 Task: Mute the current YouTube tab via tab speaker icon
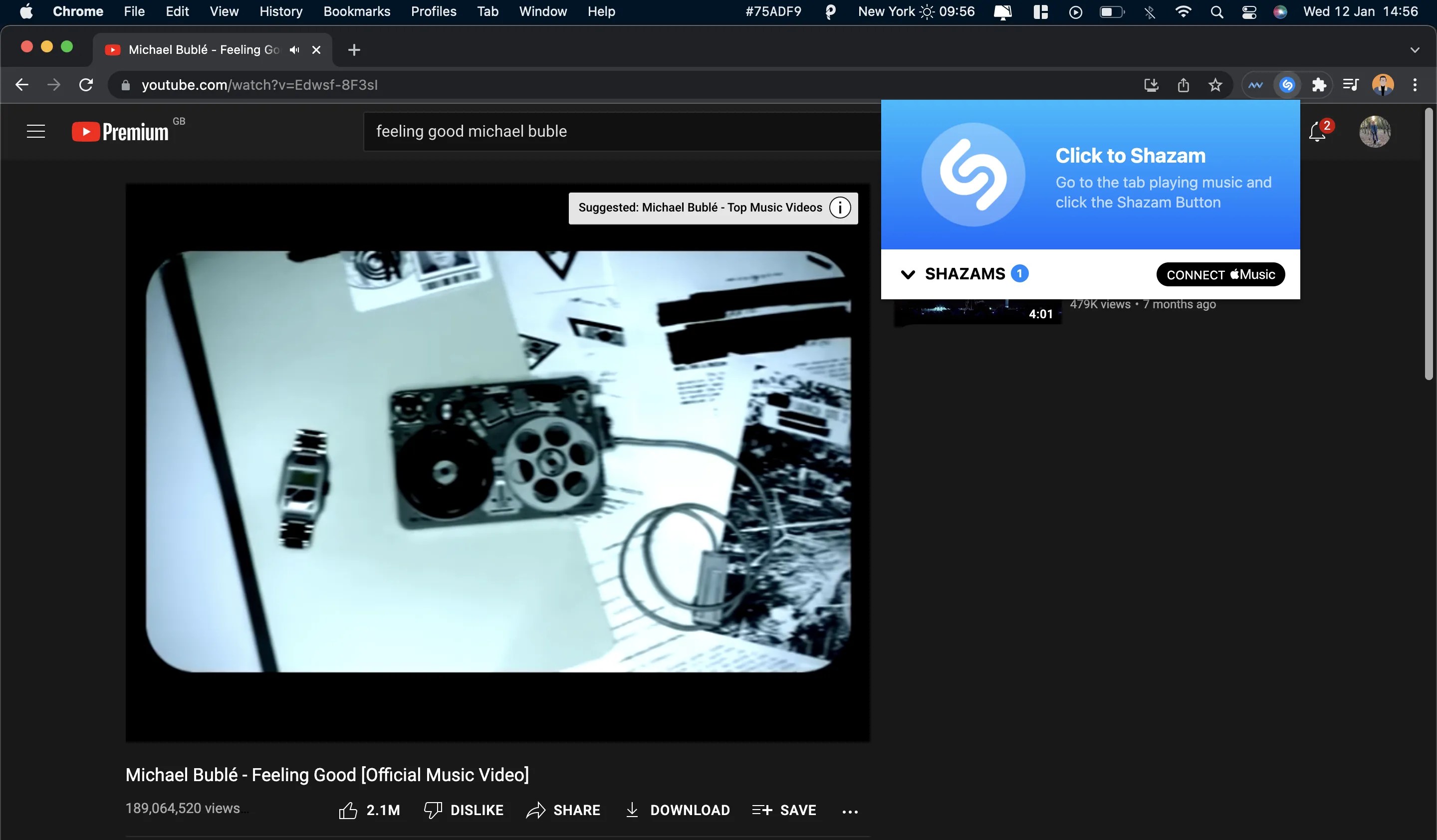coord(294,49)
